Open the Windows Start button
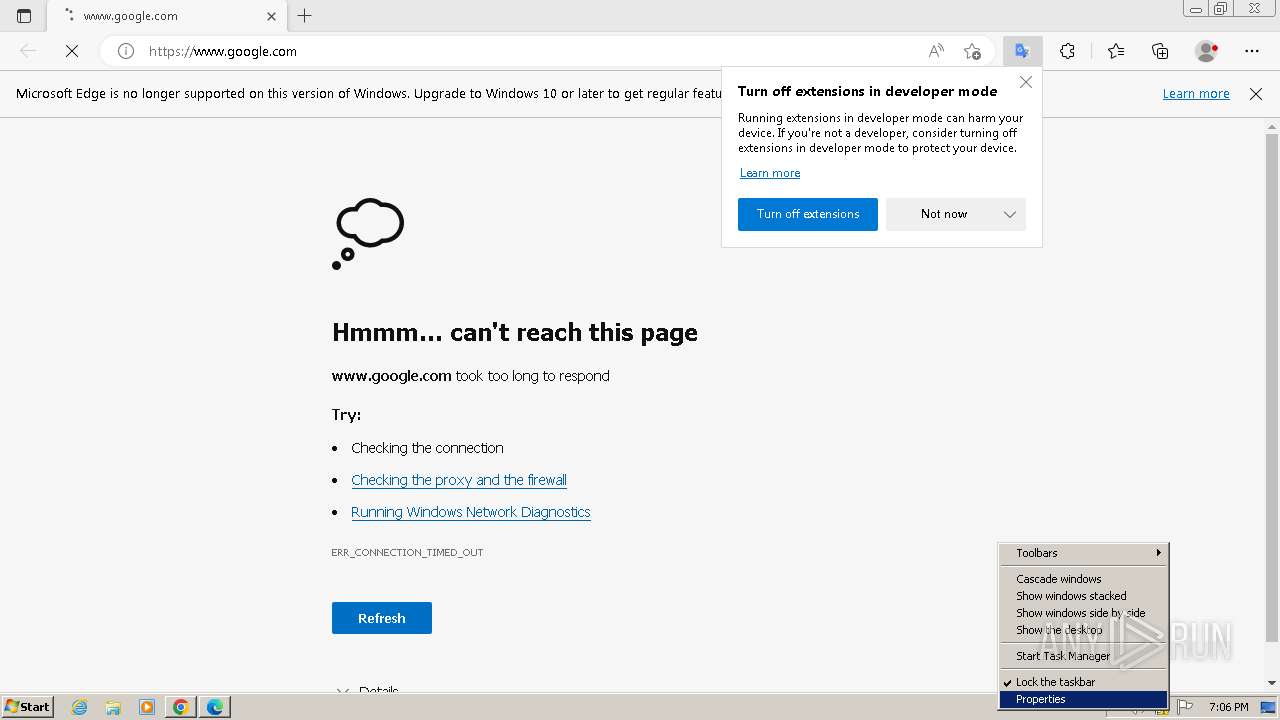This screenshot has height=720, width=1280. coord(27,707)
